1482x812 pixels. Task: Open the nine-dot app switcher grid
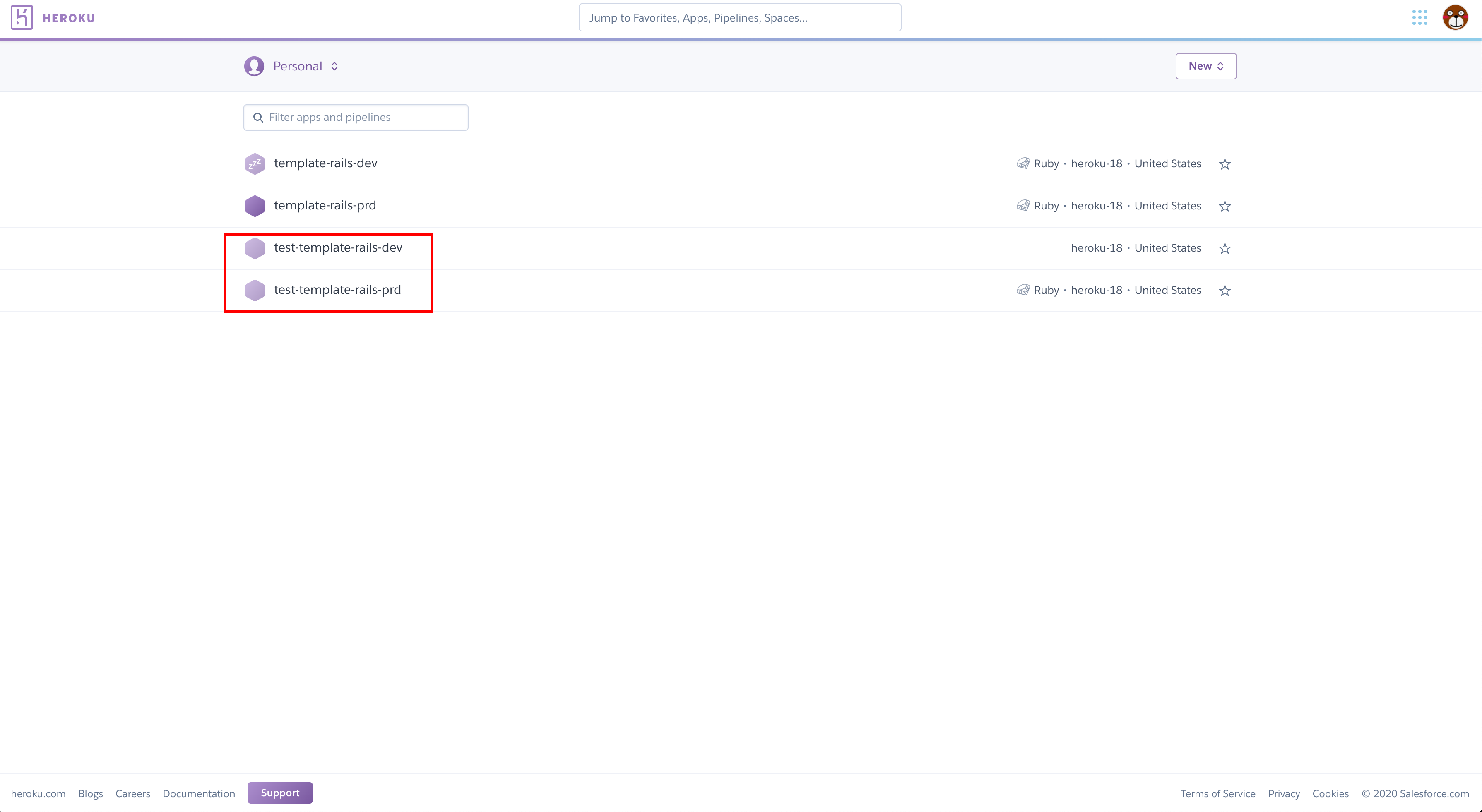(x=1419, y=17)
